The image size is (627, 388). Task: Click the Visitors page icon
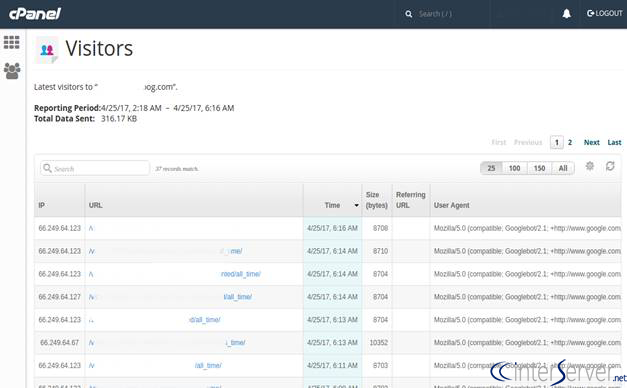pos(47,50)
